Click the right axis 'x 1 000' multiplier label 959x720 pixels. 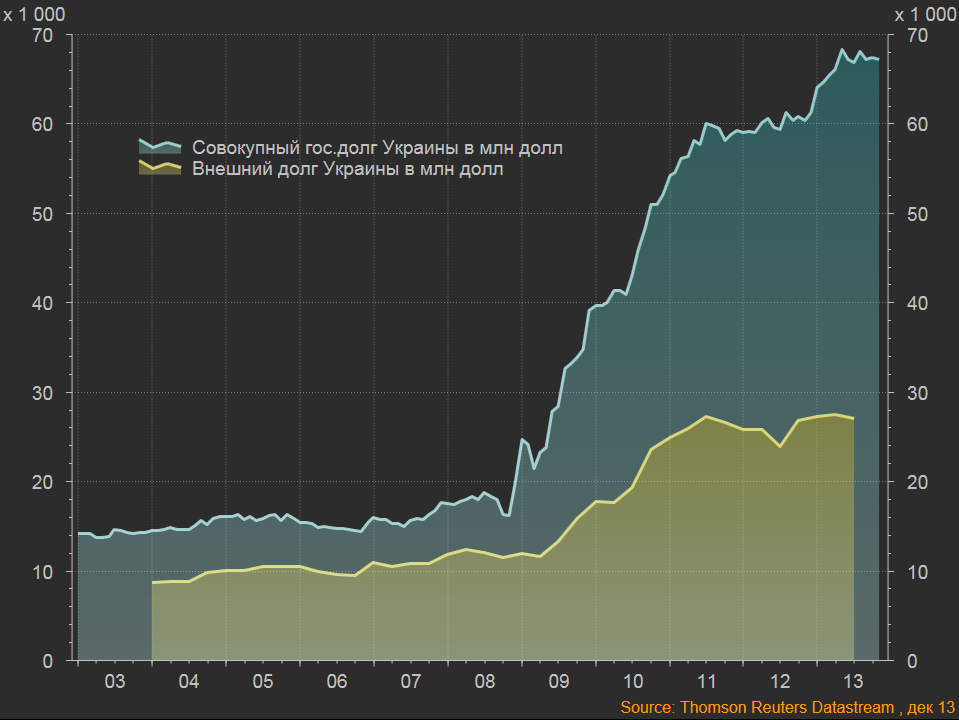tap(925, 14)
